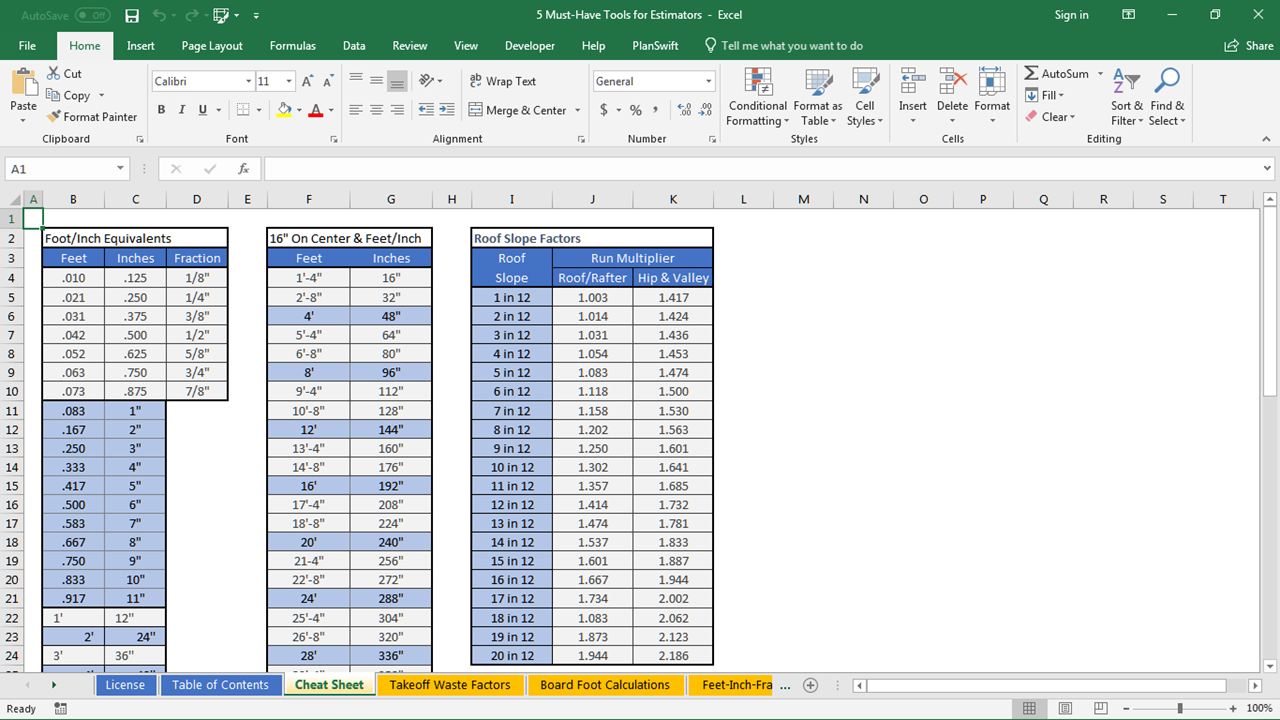Click the Page Layout view status icon

point(1066,708)
